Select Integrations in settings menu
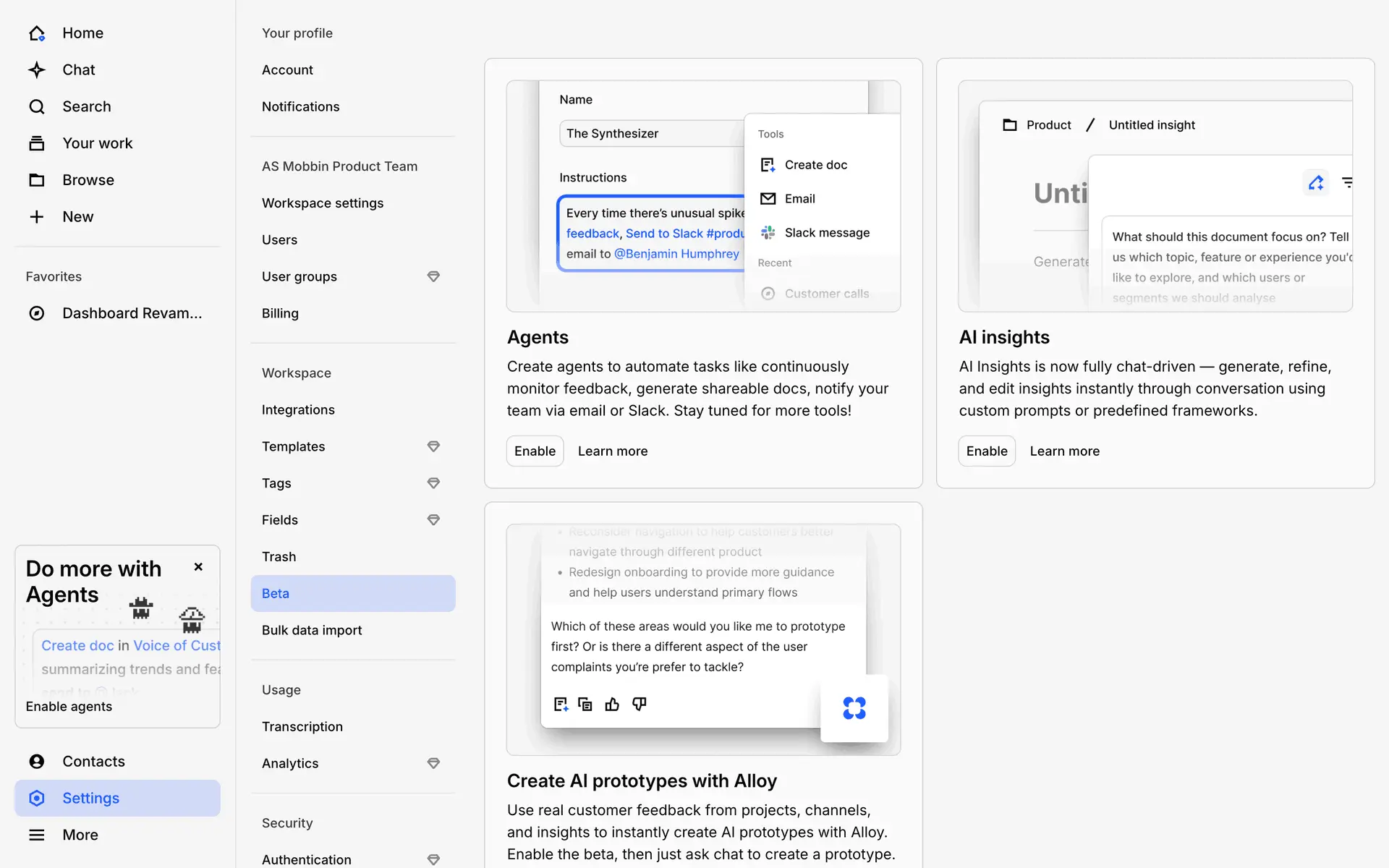 [298, 410]
